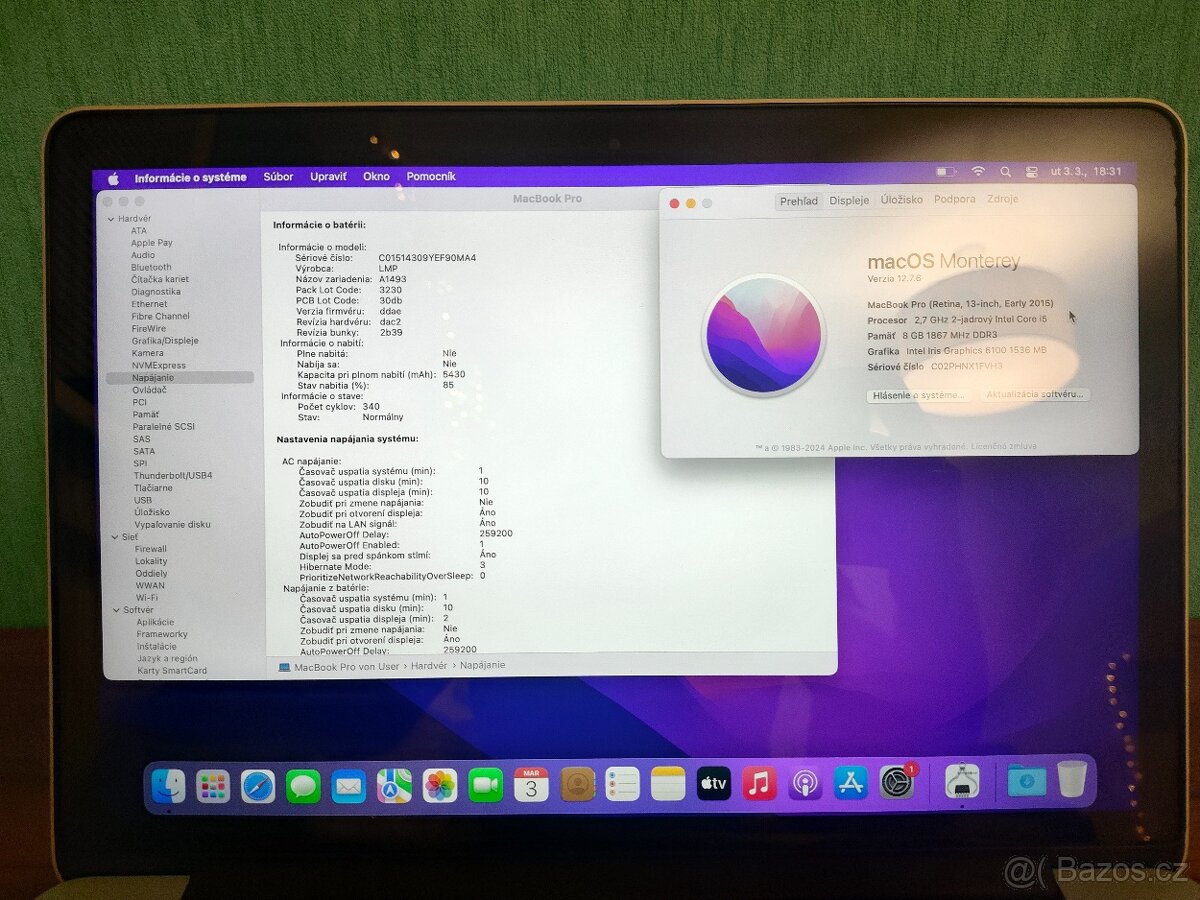This screenshot has height=900, width=1200.
Task: Open the Okno menu
Action: tap(376, 176)
